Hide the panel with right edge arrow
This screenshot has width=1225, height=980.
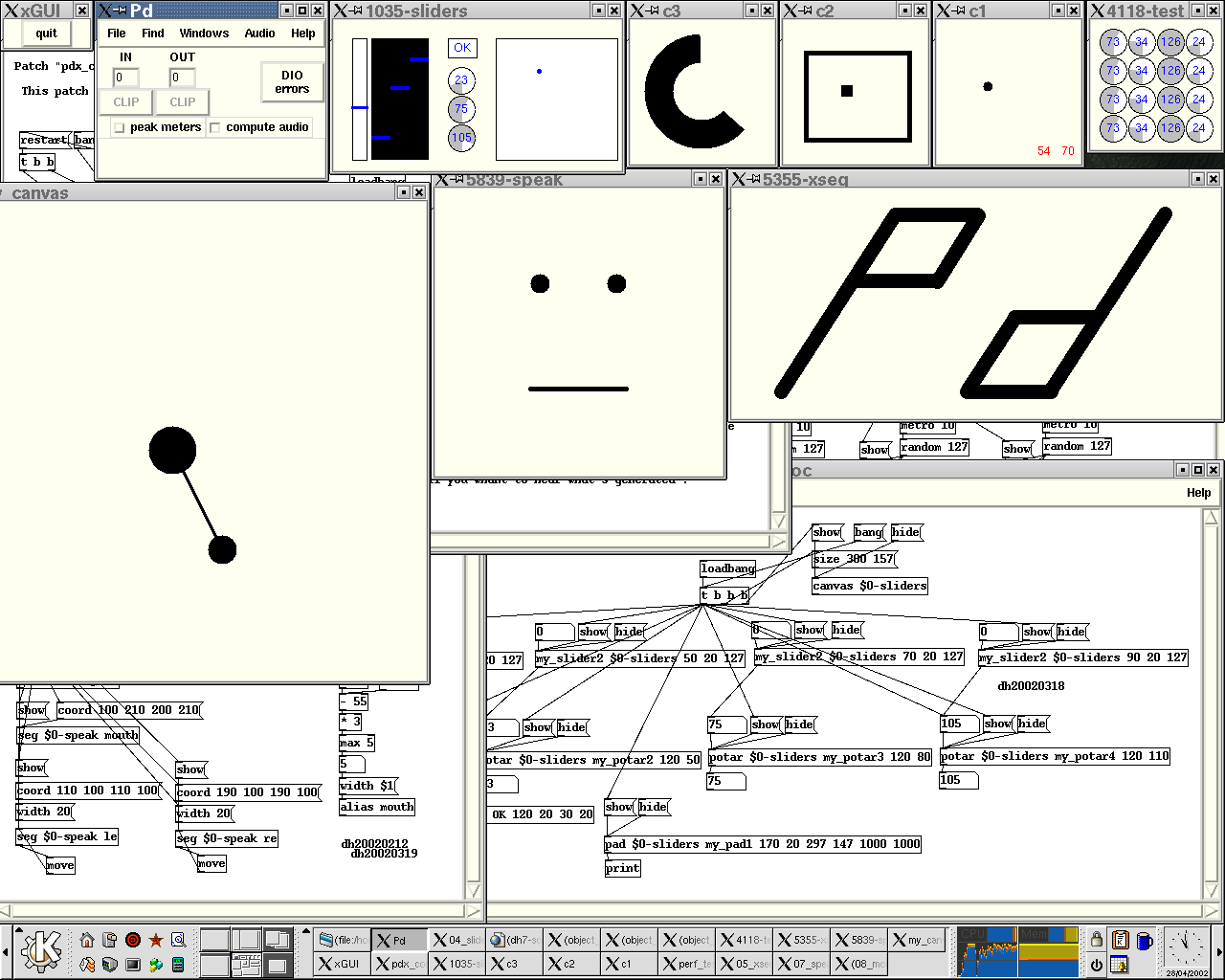(x=1219, y=951)
